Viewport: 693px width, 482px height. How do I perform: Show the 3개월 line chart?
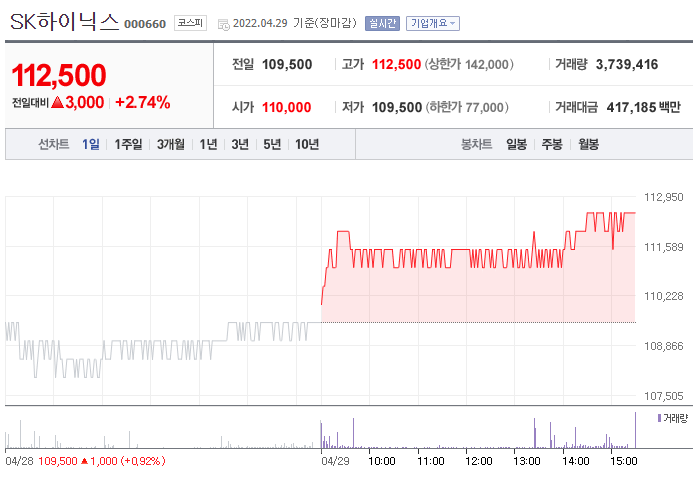coord(171,144)
